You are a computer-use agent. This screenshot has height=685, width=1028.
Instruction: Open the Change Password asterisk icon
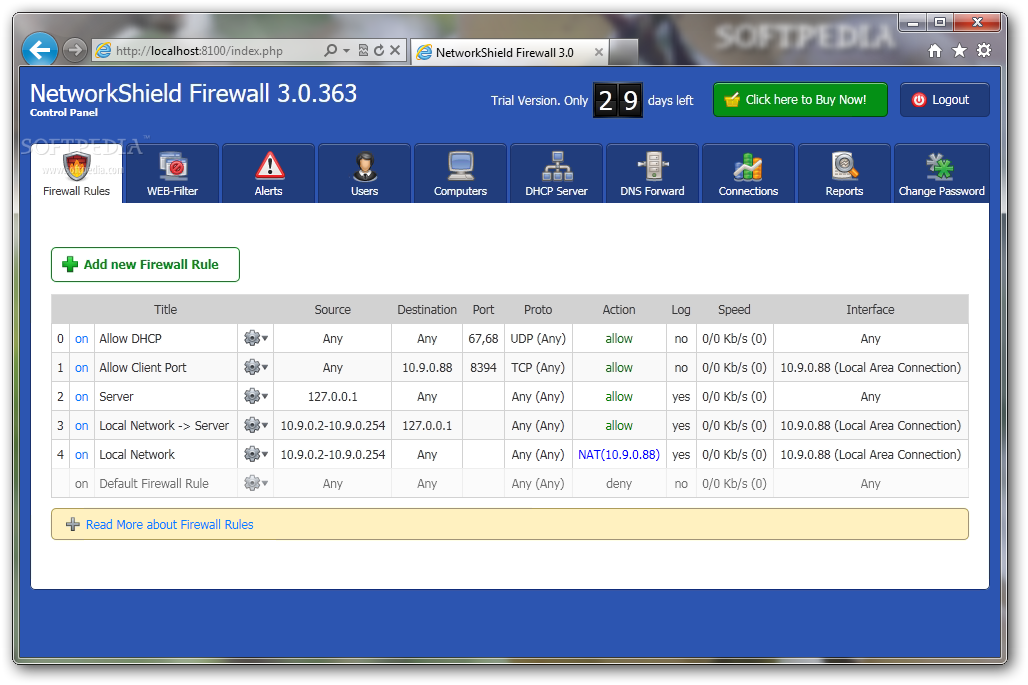click(939, 166)
